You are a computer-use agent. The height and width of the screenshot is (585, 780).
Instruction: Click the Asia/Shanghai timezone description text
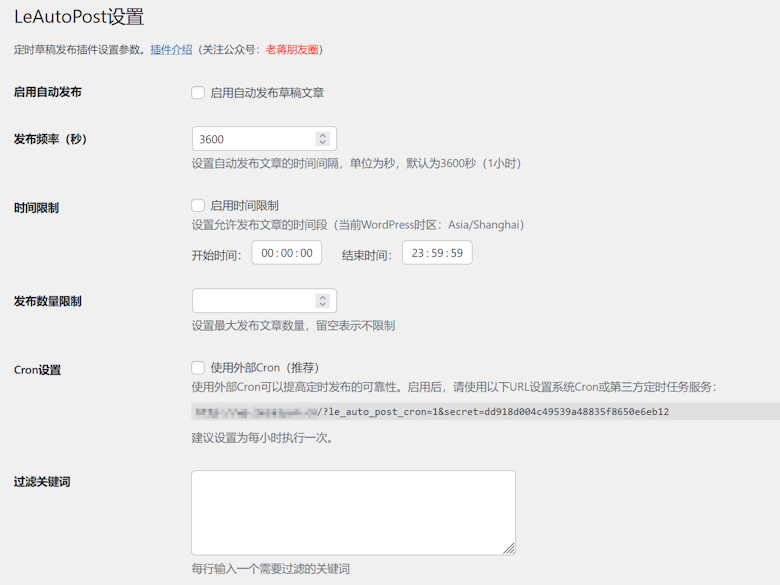358,225
